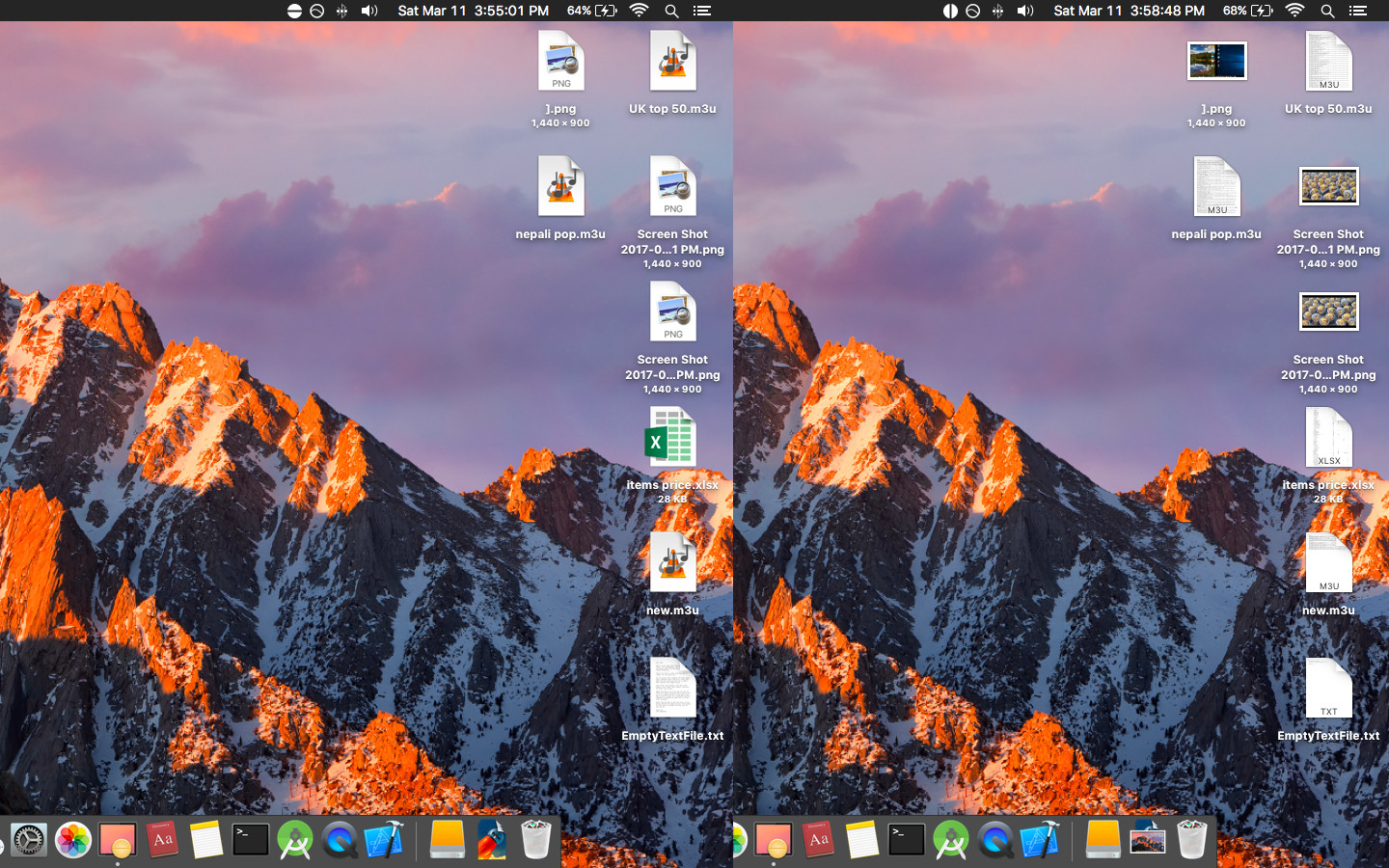Open Android Studio in the left dock
Image resolution: width=1389 pixels, height=868 pixels.
(295, 840)
